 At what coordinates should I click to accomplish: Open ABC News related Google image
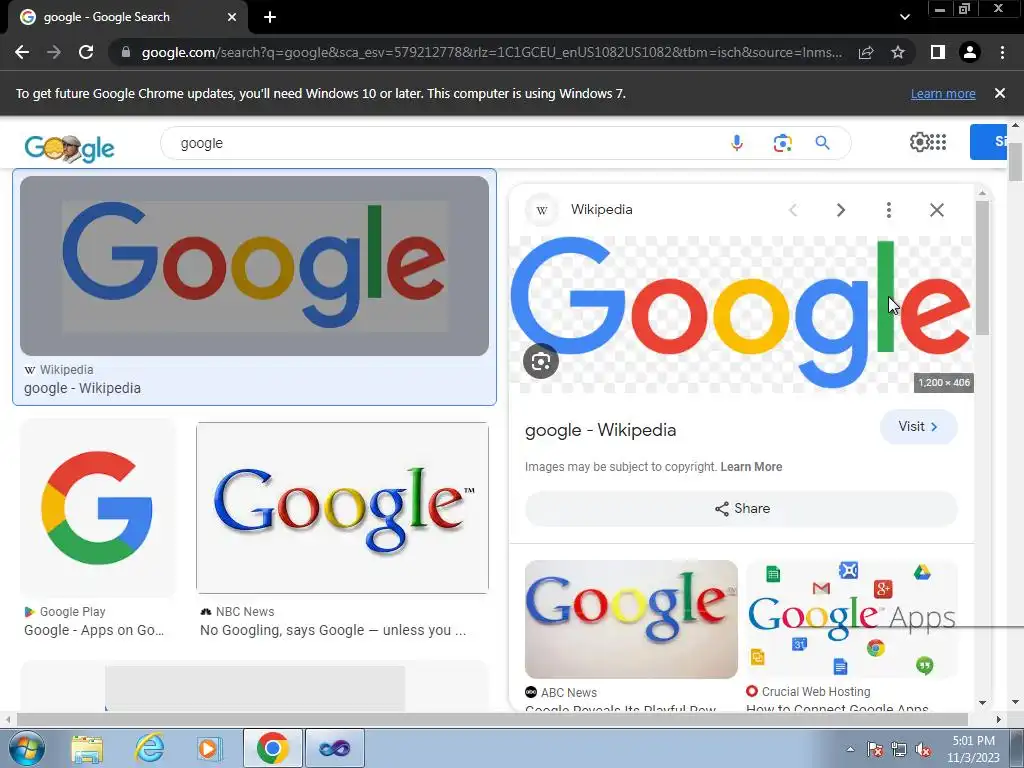(631, 619)
